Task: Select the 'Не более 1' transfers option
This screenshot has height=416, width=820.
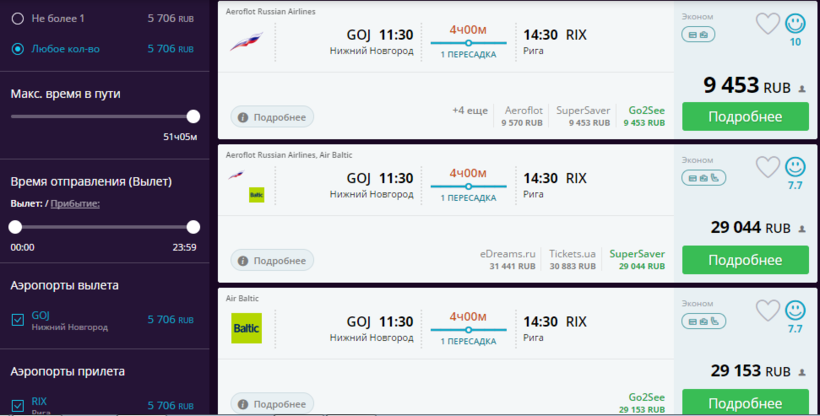Action: pos(17,19)
